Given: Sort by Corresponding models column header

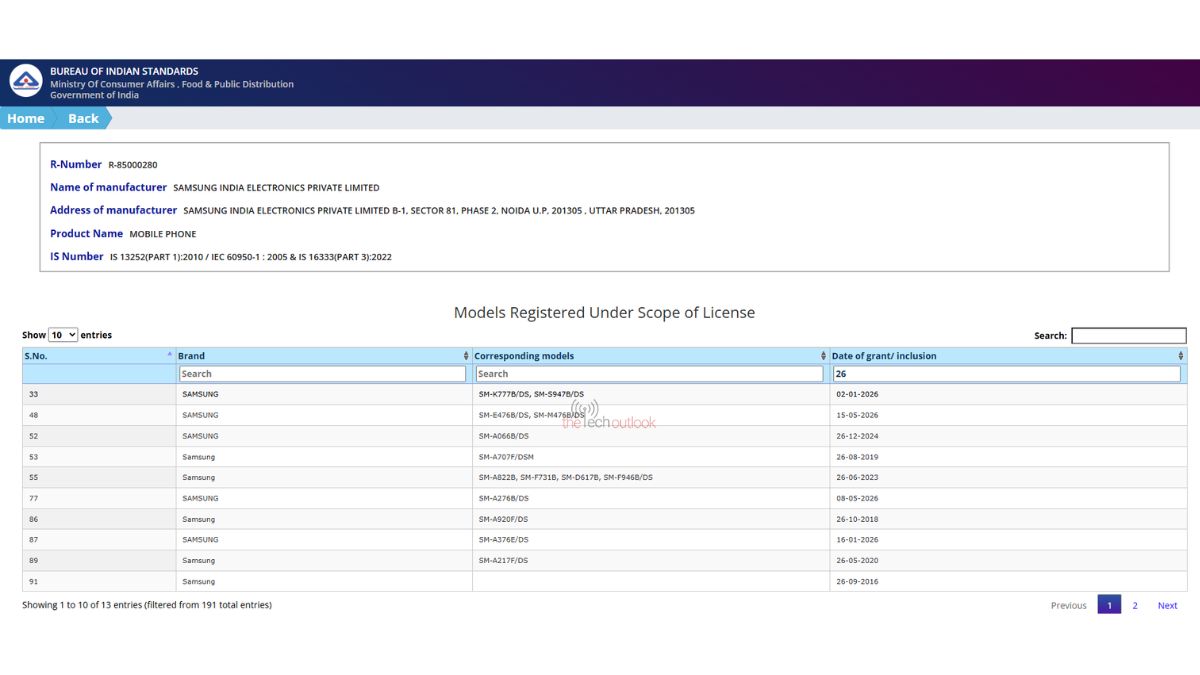Looking at the screenshot, I should coord(651,356).
